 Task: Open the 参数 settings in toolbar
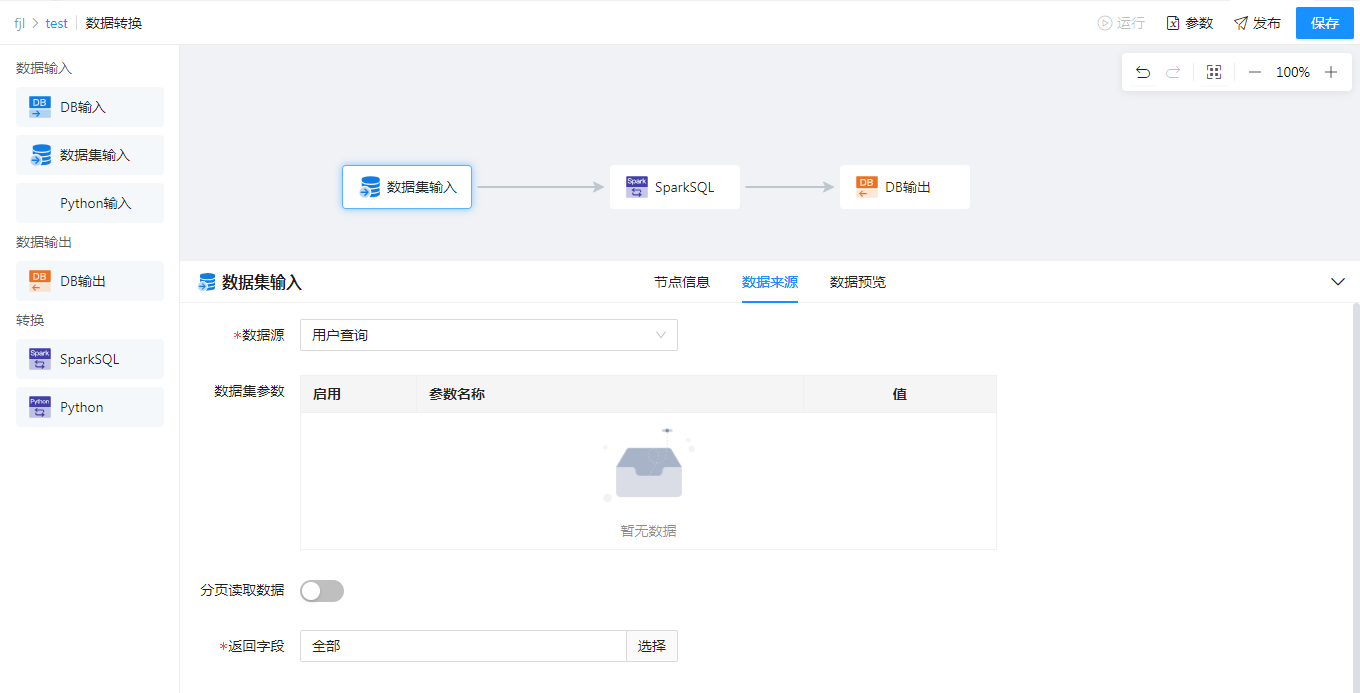1189,23
